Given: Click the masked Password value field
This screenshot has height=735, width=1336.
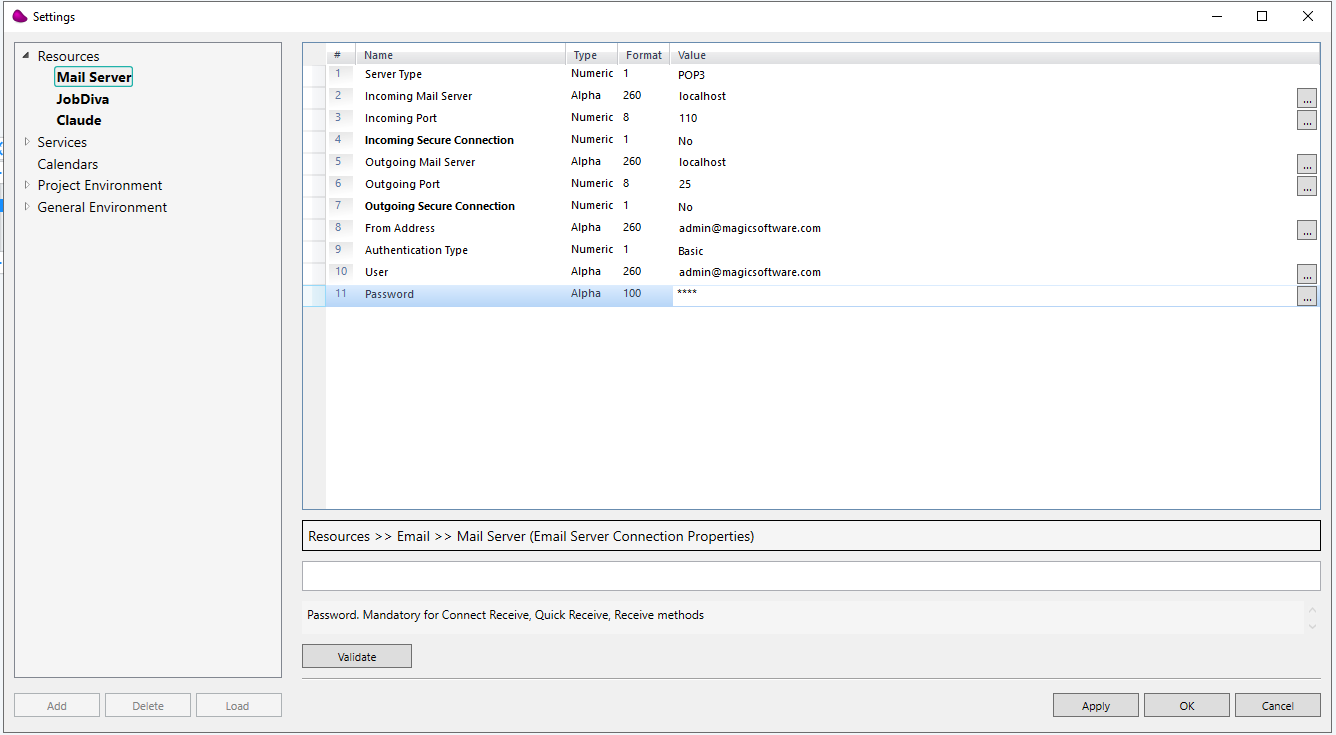Looking at the screenshot, I should (x=984, y=295).
